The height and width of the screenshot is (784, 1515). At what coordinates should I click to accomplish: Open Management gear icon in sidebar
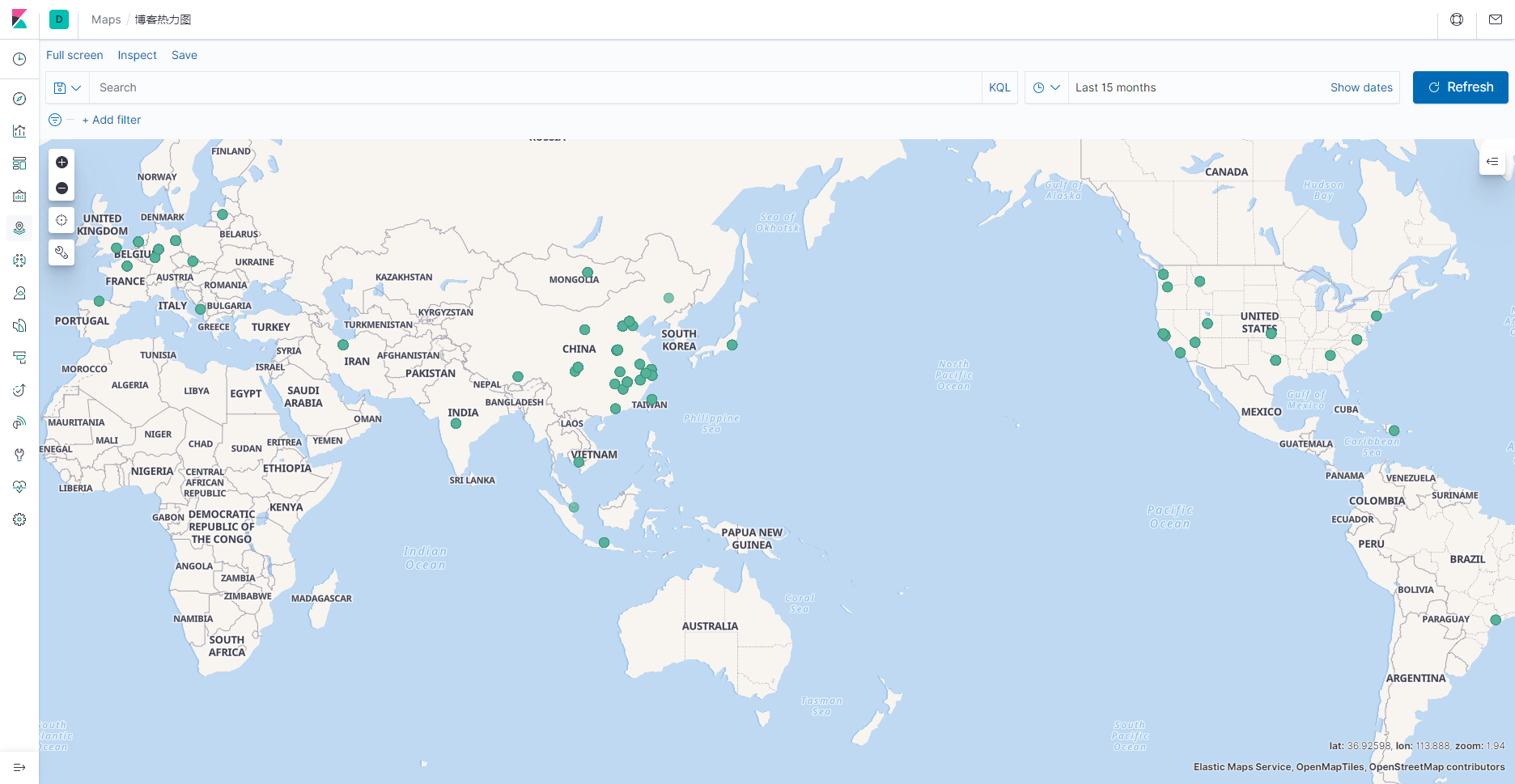(19, 519)
